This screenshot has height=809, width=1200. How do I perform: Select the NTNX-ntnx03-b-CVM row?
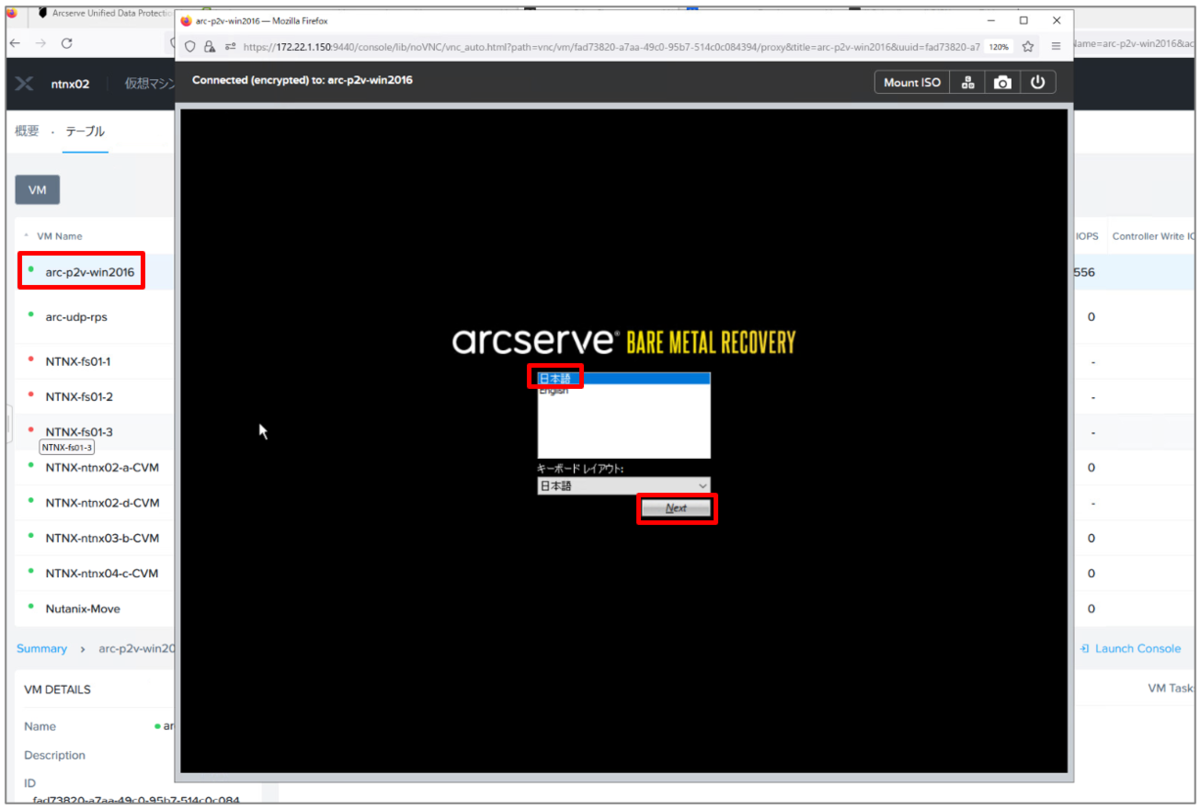[x=102, y=538]
